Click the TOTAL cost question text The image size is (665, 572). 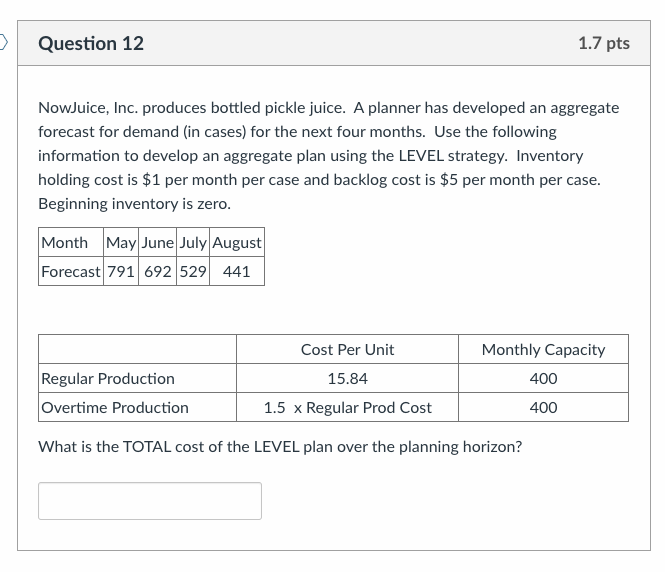click(x=280, y=446)
